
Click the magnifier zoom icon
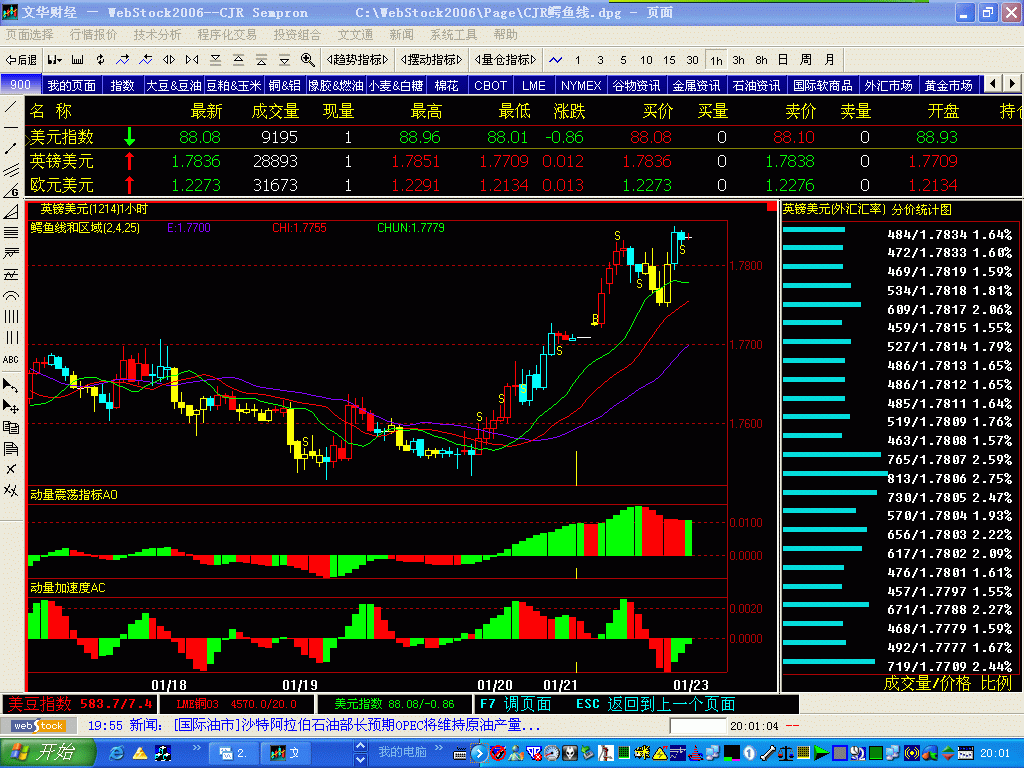(308, 60)
